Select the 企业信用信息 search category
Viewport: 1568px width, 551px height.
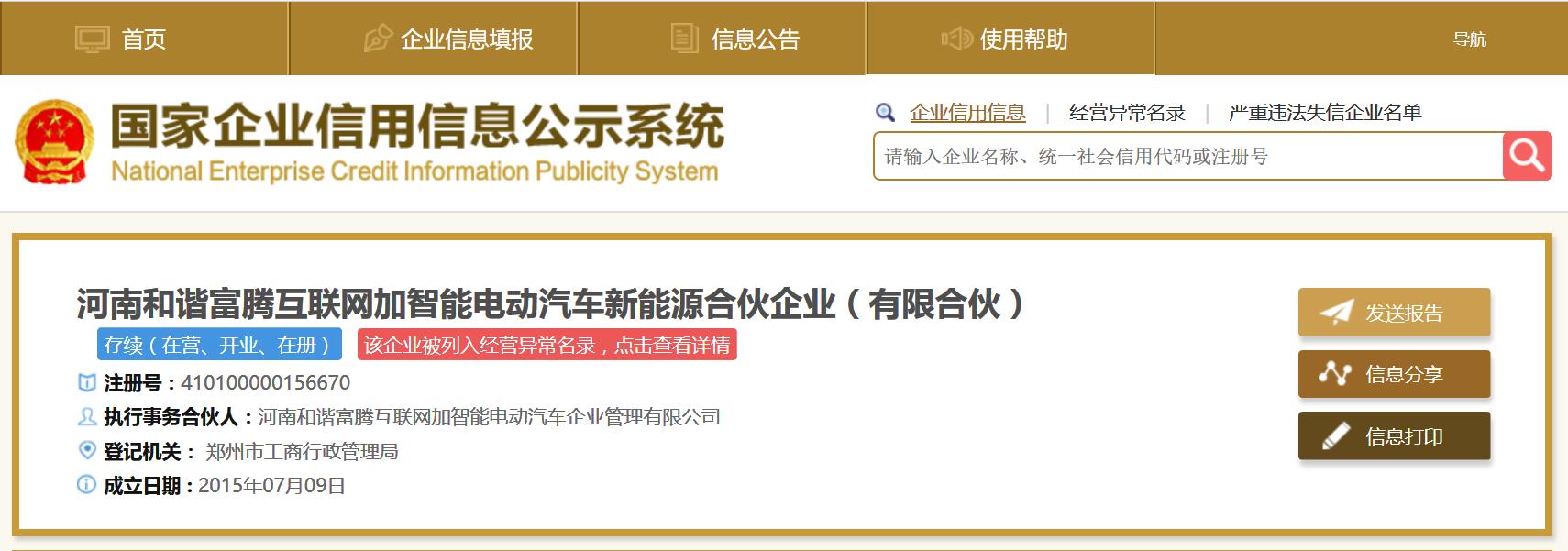coord(967,113)
